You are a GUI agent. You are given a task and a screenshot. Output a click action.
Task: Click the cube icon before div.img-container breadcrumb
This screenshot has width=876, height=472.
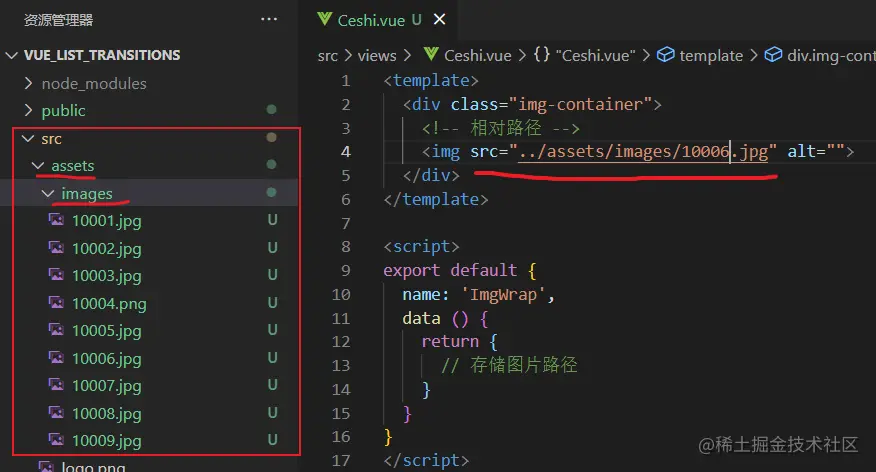pyautogui.click(x=773, y=55)
